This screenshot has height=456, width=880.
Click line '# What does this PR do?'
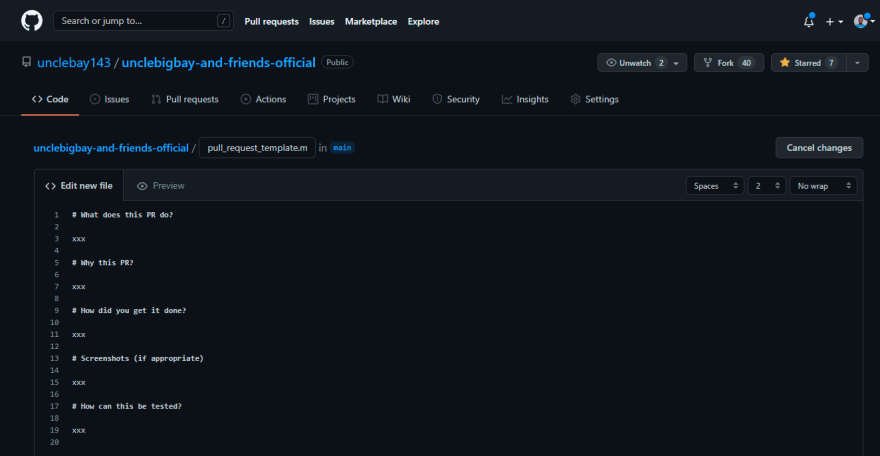122,215
